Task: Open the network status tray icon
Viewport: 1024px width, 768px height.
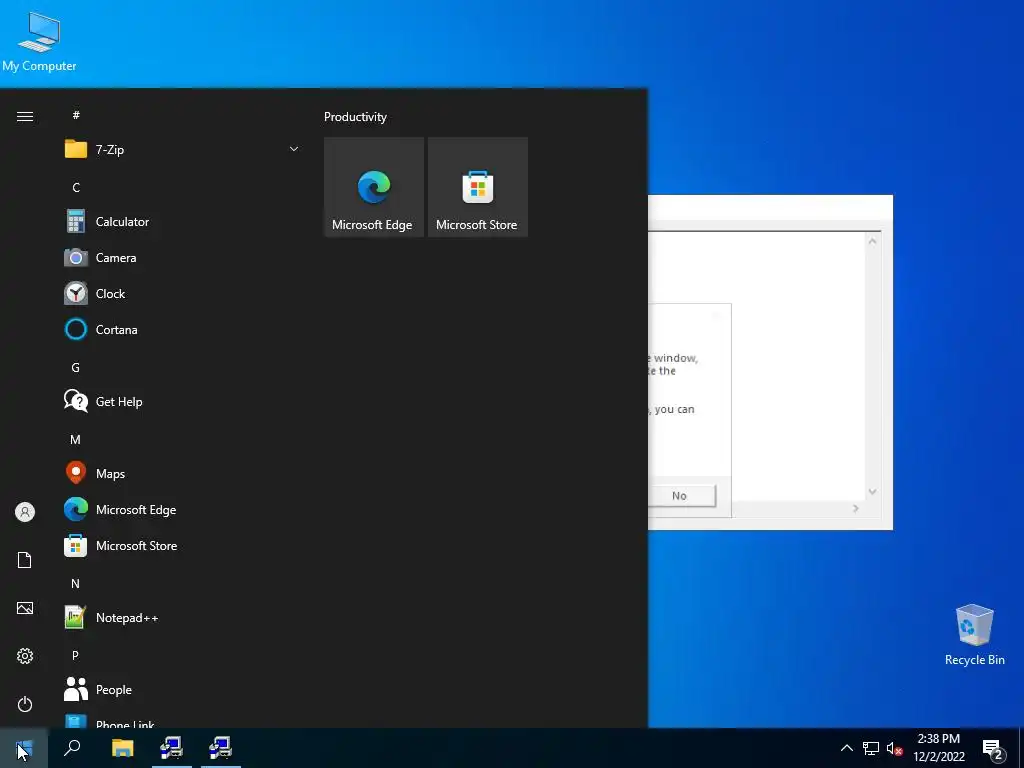Action: coord(871,748)
